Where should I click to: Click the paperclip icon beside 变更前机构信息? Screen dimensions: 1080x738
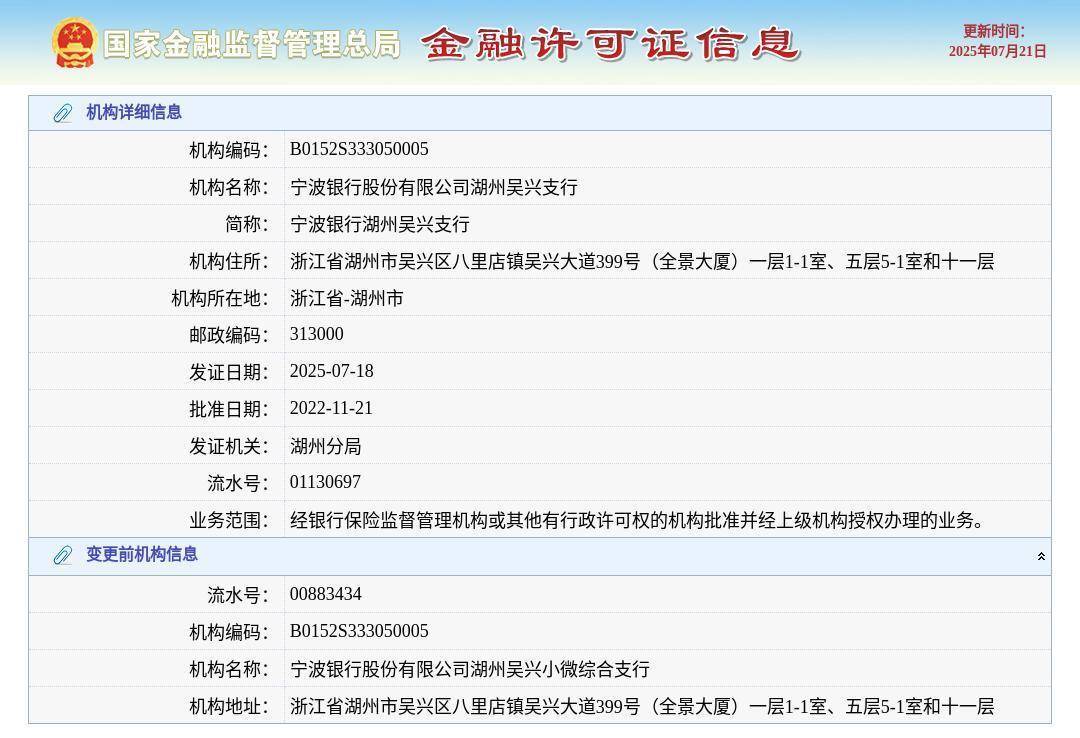coord(65,557)
